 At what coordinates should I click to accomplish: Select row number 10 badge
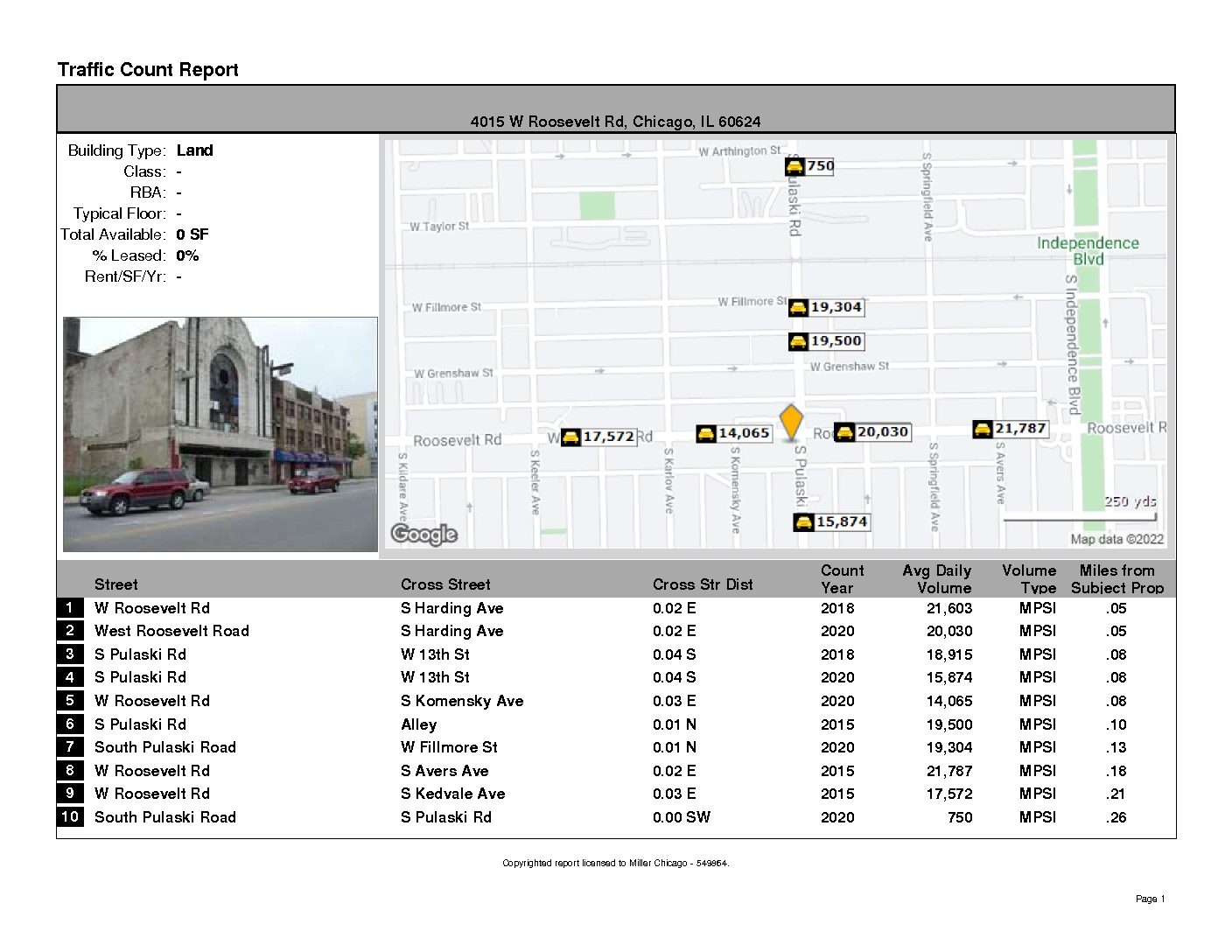[x=70, y=816]
